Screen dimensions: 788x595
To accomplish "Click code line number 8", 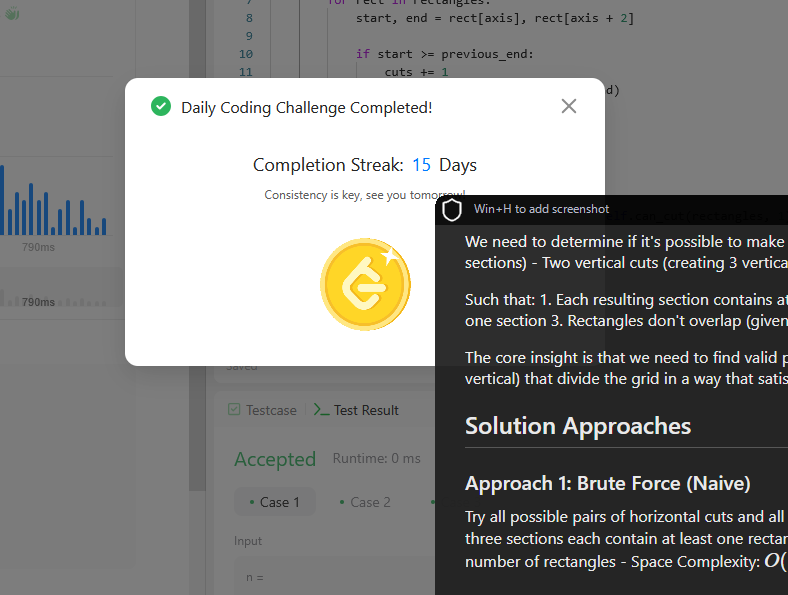I will point(249,18).
